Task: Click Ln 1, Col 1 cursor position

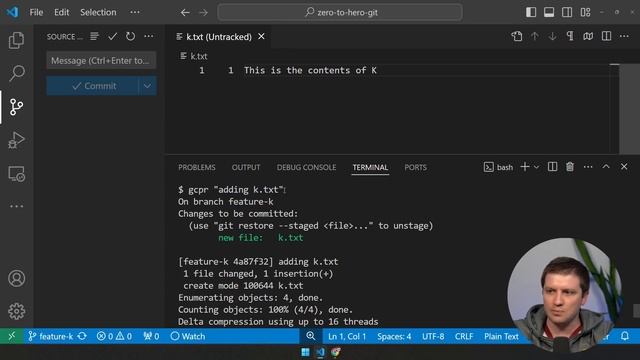Action: [347, 336]
